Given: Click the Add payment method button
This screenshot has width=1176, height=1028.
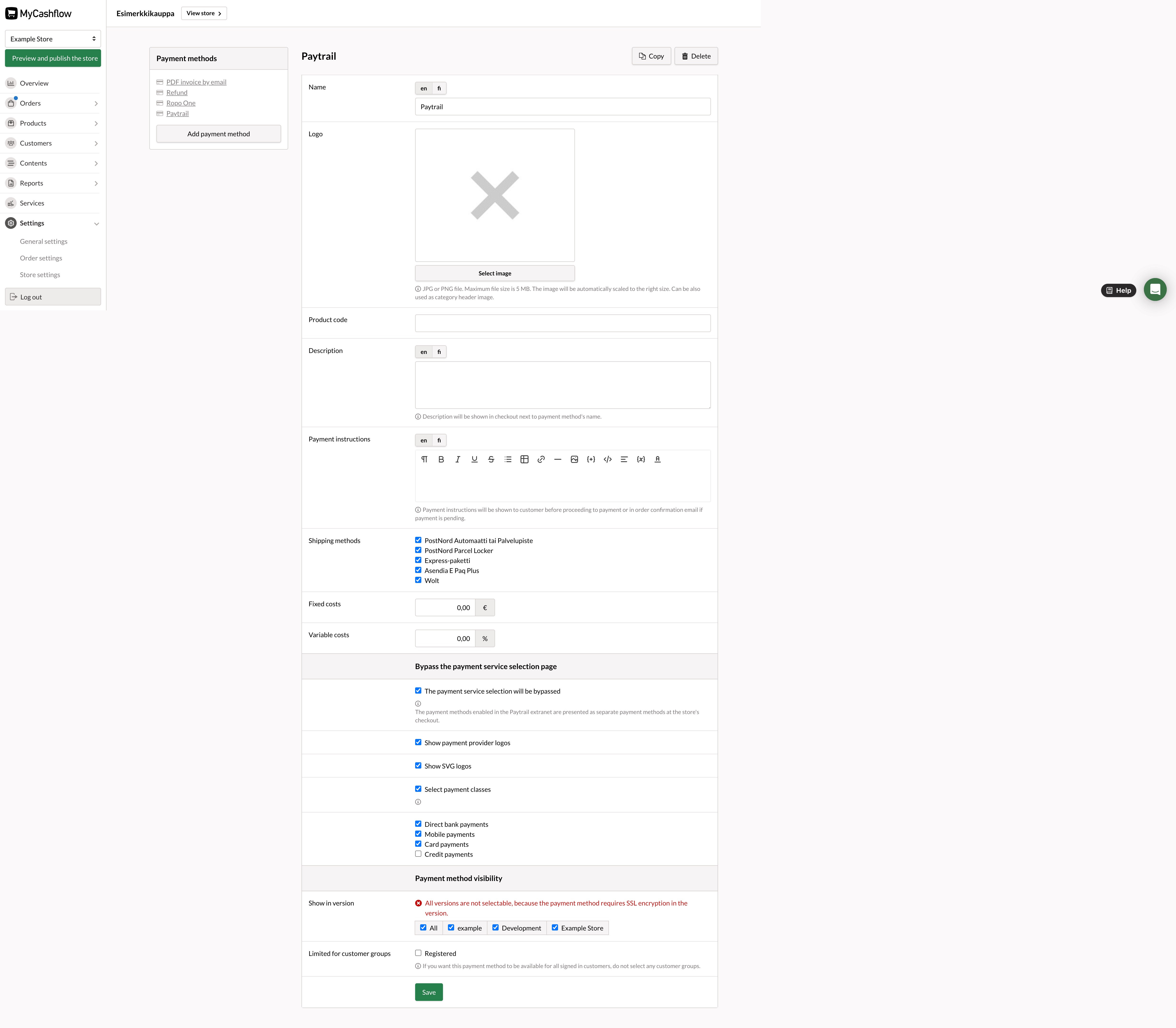Looking at the screenshot, I should tap(219, 134).
